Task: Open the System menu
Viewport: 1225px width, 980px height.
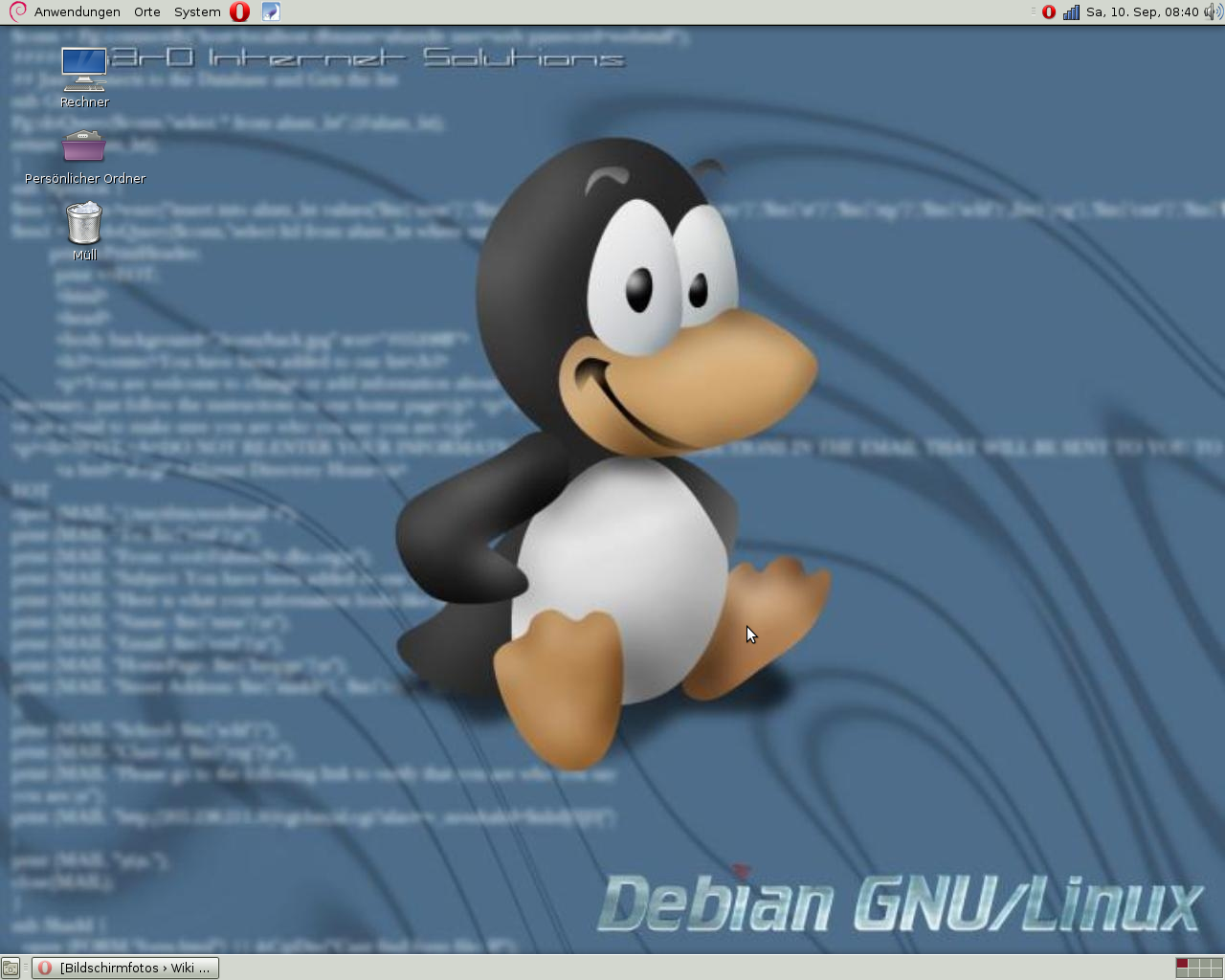Action: click(x=197, y=12)
